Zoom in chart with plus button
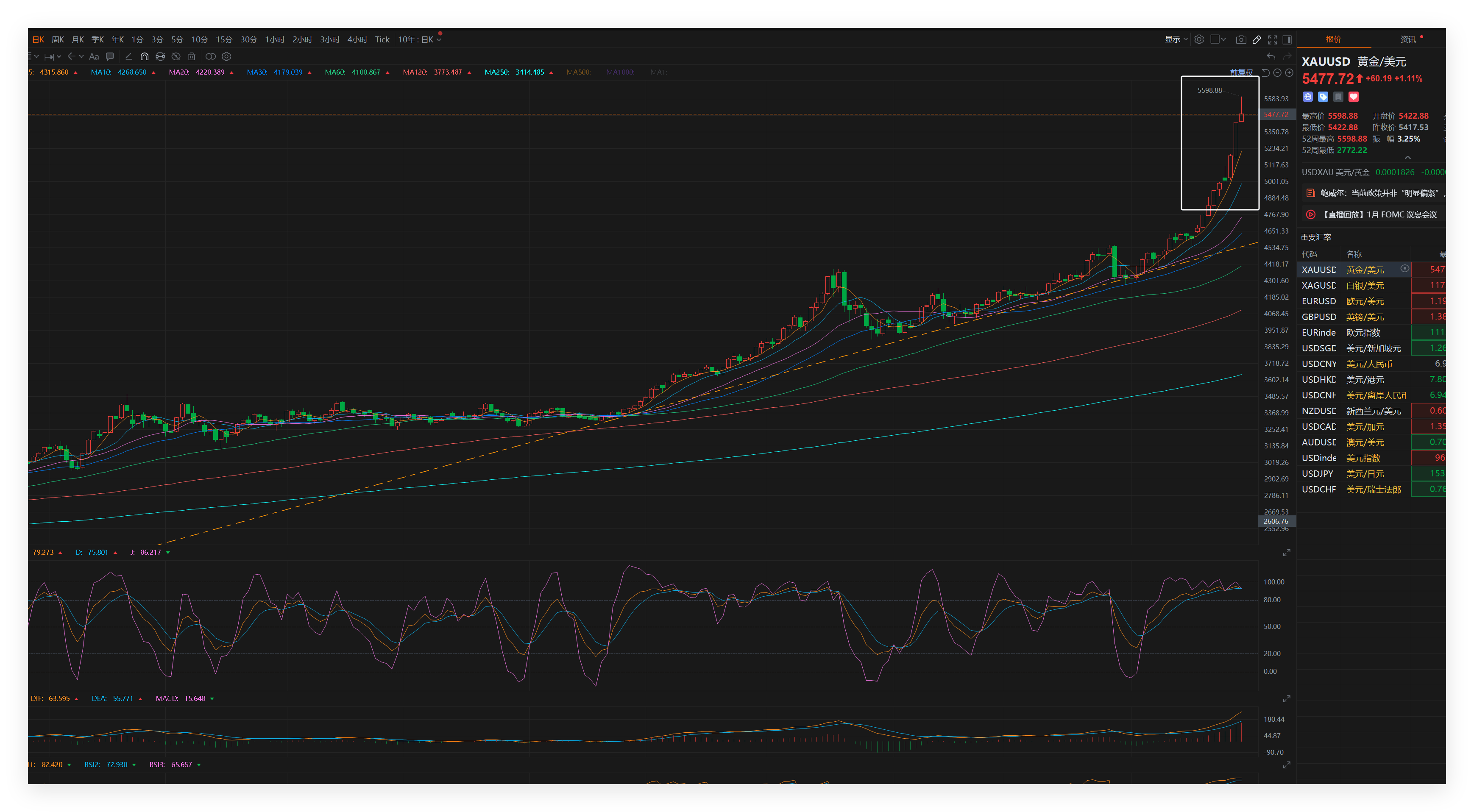This screenshot has height=812, width=1474. (x=1289, y=72)
